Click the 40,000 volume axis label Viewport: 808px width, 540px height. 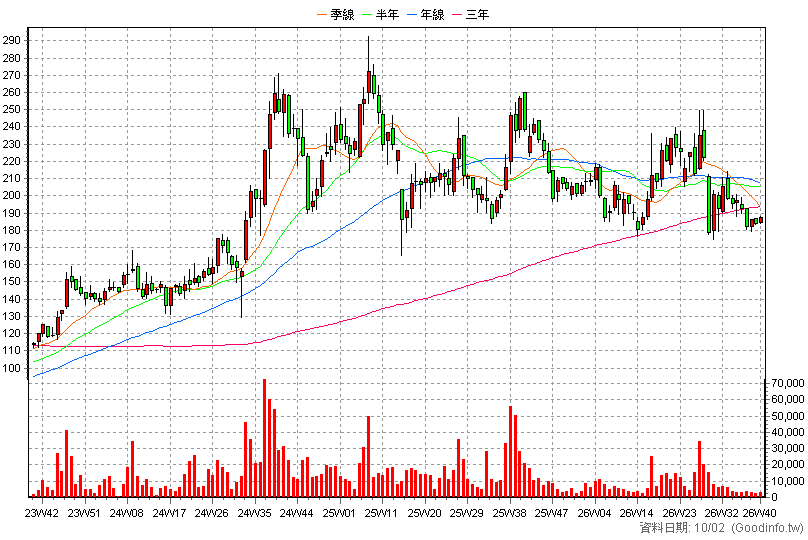(787, 432)
